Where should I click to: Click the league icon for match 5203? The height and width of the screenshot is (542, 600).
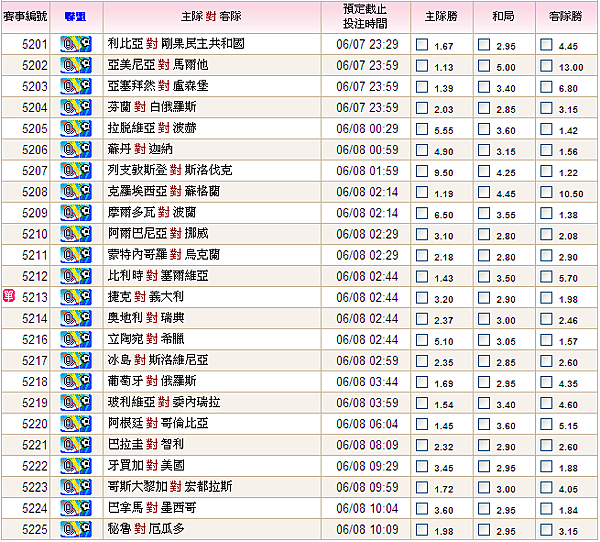[76, 87]
